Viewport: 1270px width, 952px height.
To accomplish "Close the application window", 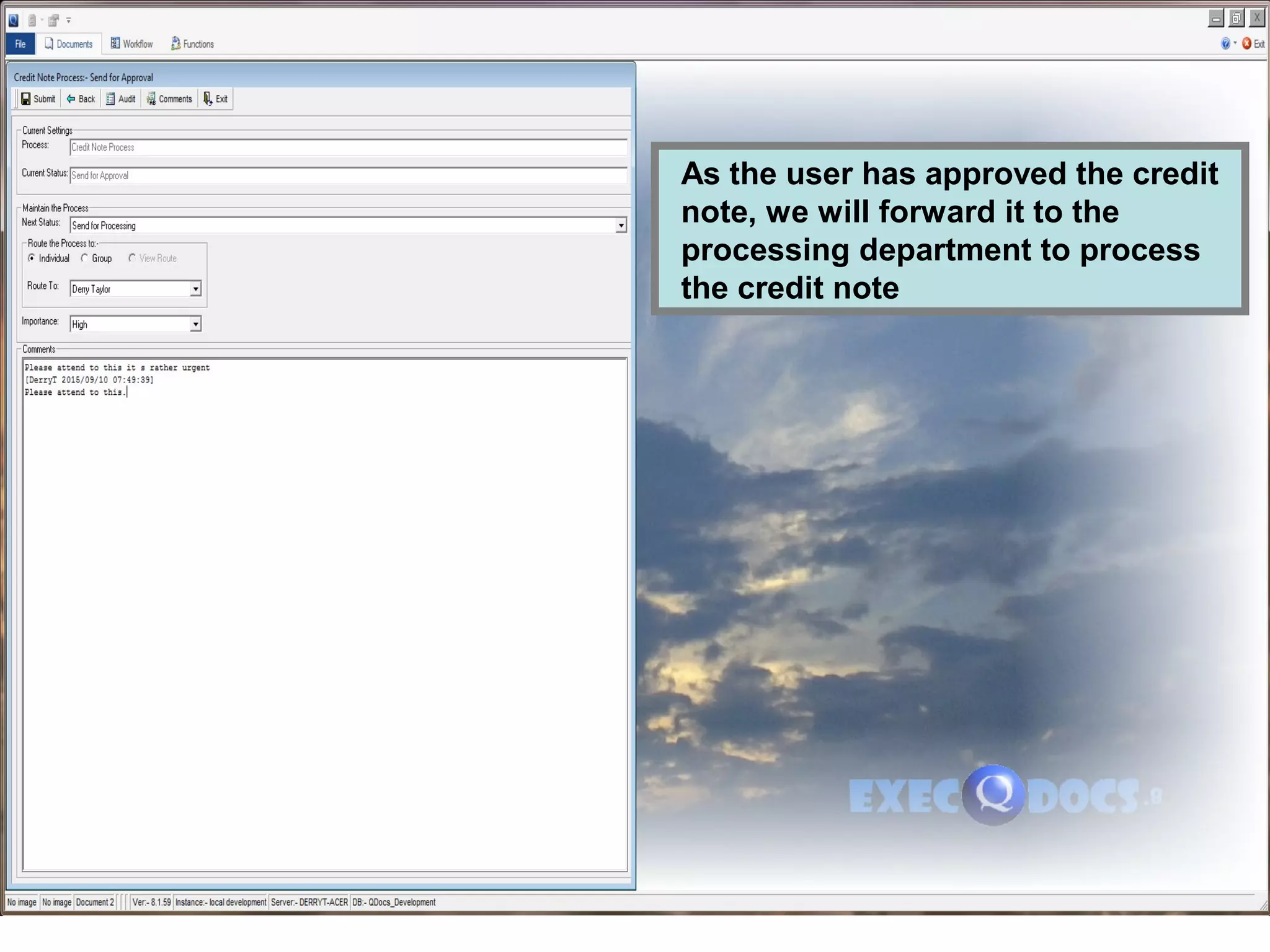I will 1257,19.
